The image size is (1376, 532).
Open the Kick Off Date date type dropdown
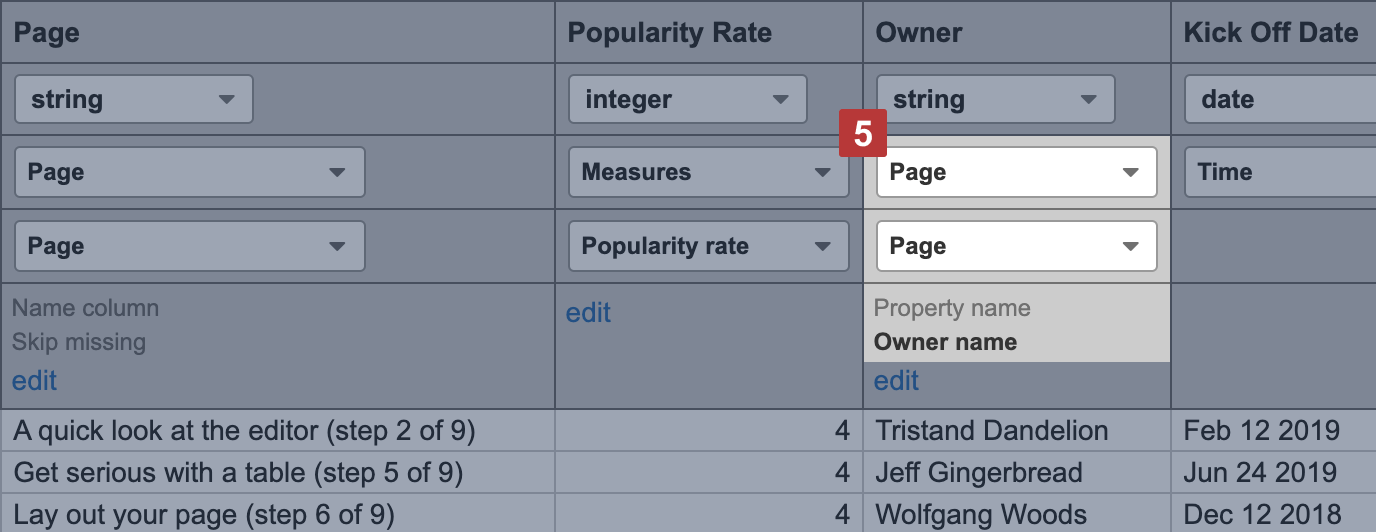(x=1281, y=100)
